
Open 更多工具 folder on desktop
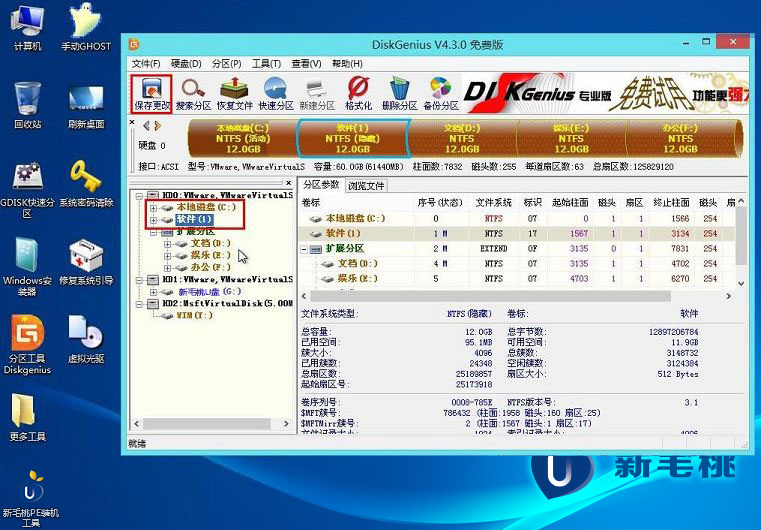[x=27, y=417]
